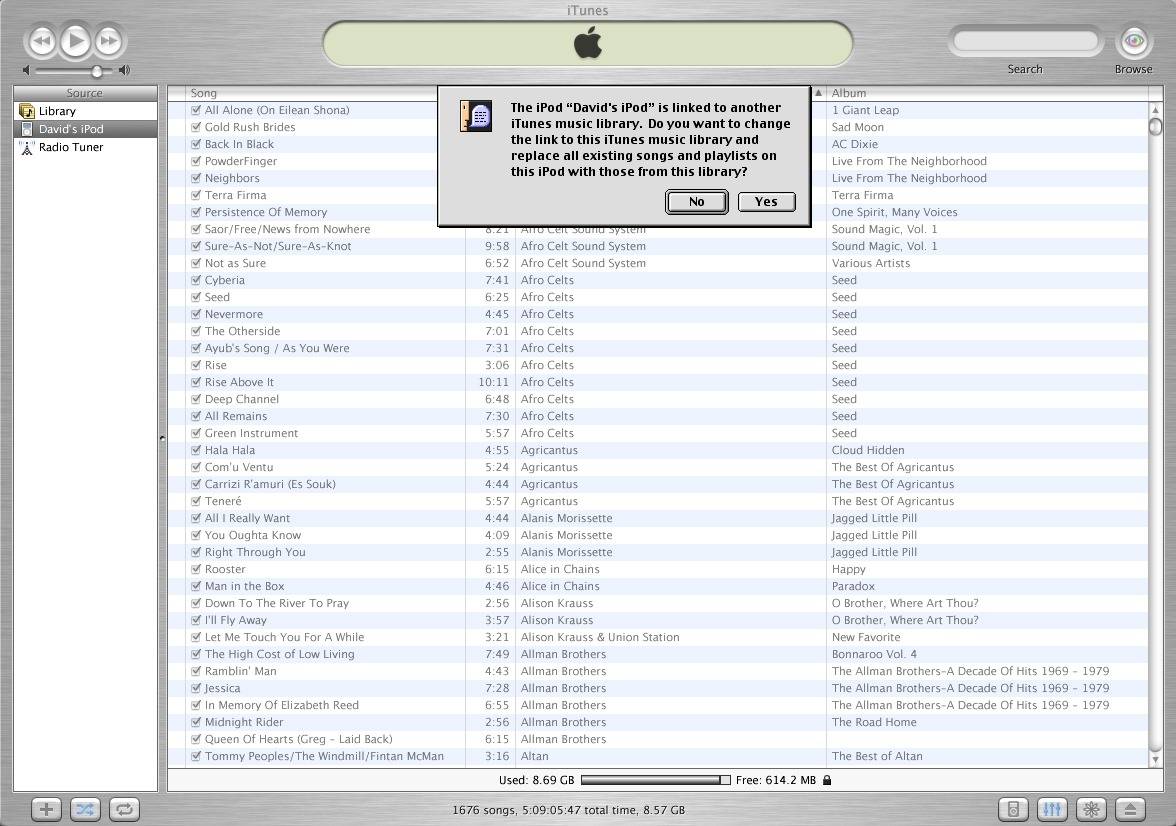Create a new playlist with plus button
The height and width of the screenshot is (826, 1176).
click(46, 809)
